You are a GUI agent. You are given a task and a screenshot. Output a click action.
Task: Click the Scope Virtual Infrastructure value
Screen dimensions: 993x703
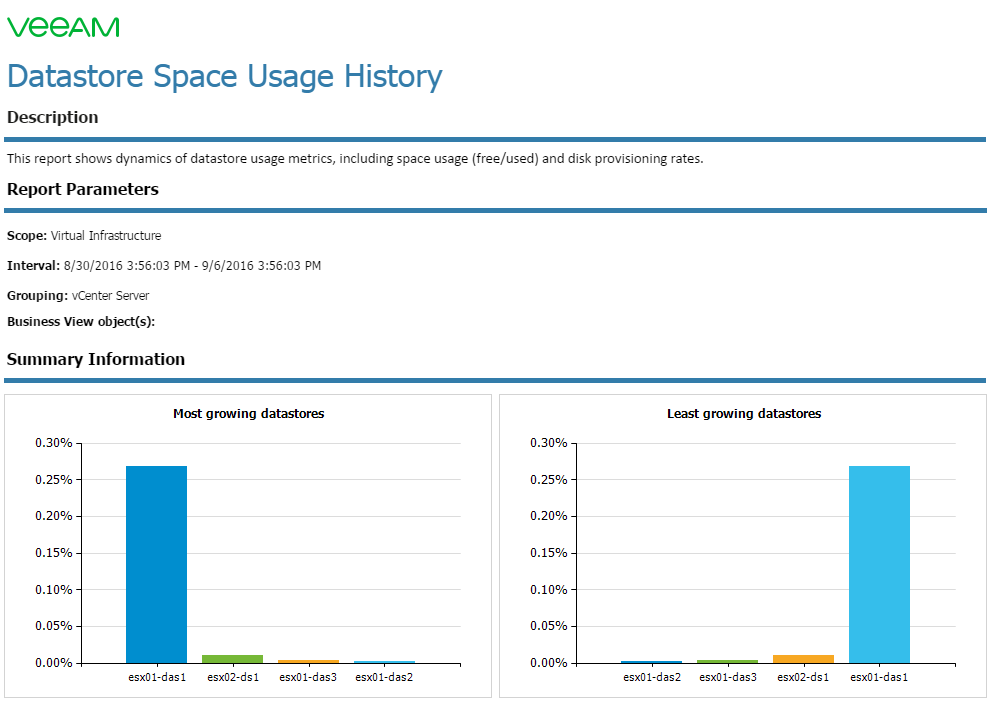coord(106,236)
